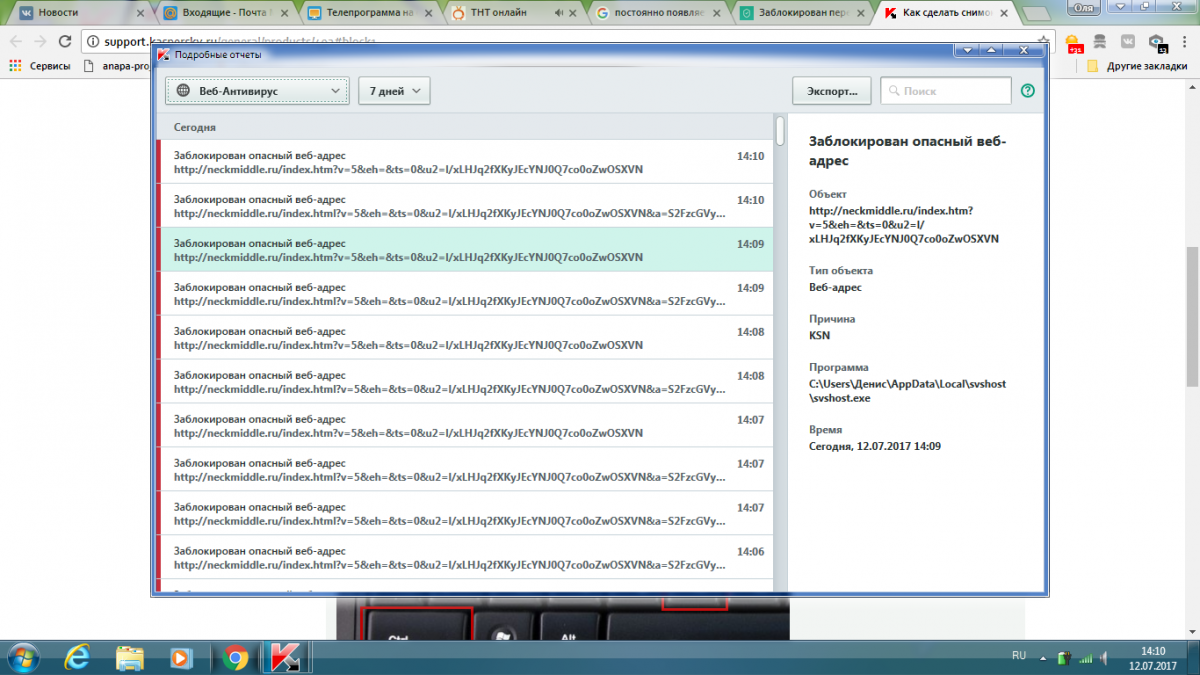Viewport: 1200px width, 675px height.
Task: Launch Internet Explorer from the taskbar
Action: (77, 657)
